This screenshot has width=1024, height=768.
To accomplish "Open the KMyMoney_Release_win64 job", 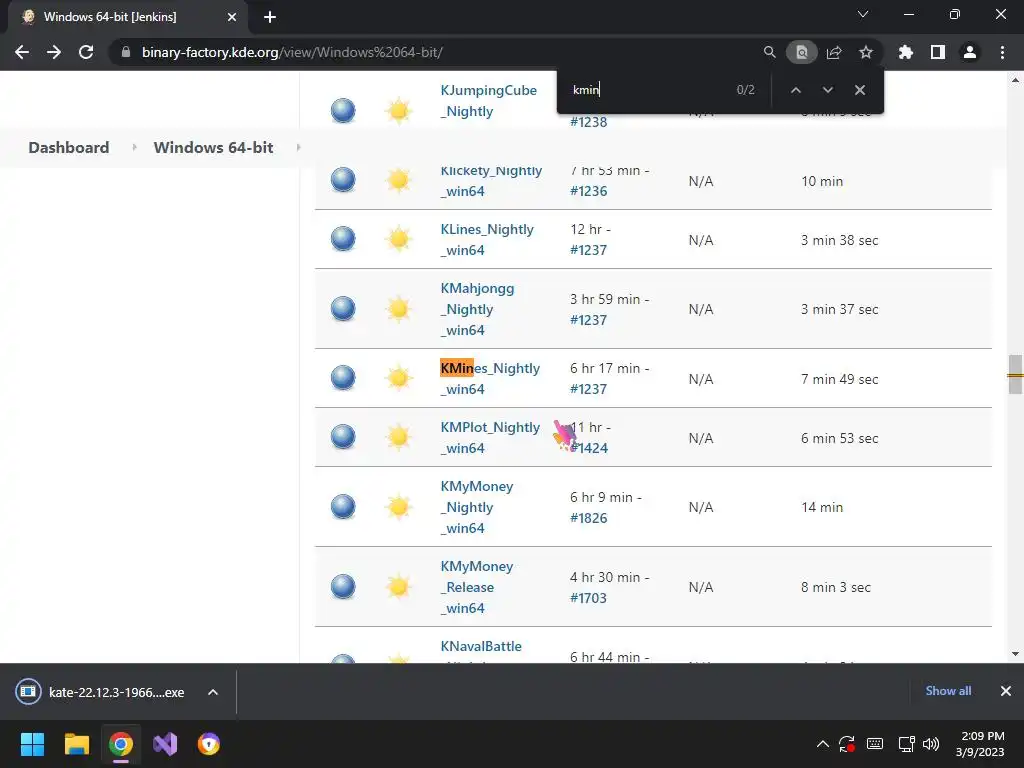I will pos(477,587).
